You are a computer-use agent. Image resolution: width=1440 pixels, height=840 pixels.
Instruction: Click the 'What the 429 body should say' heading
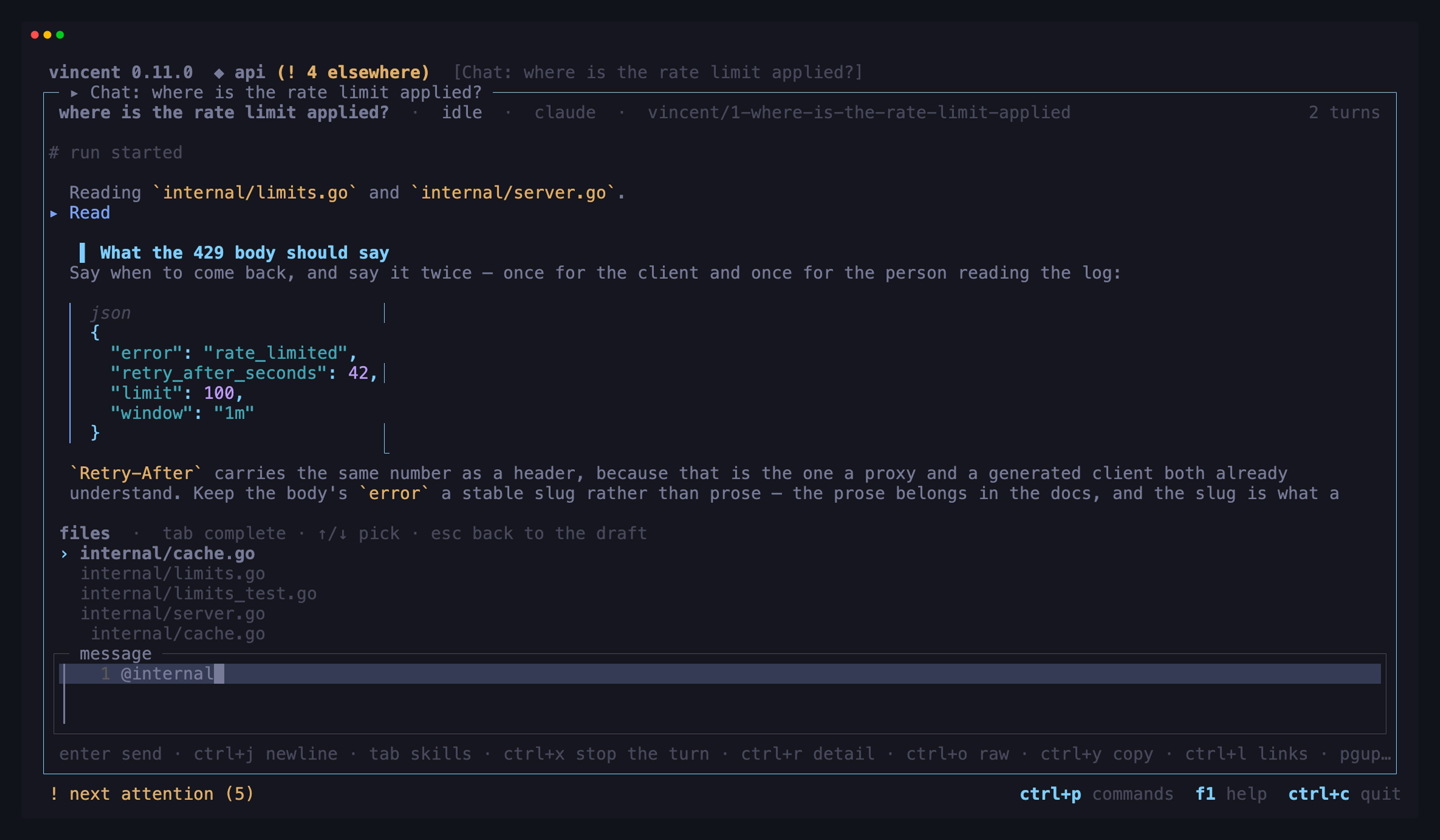click(244, 253)
